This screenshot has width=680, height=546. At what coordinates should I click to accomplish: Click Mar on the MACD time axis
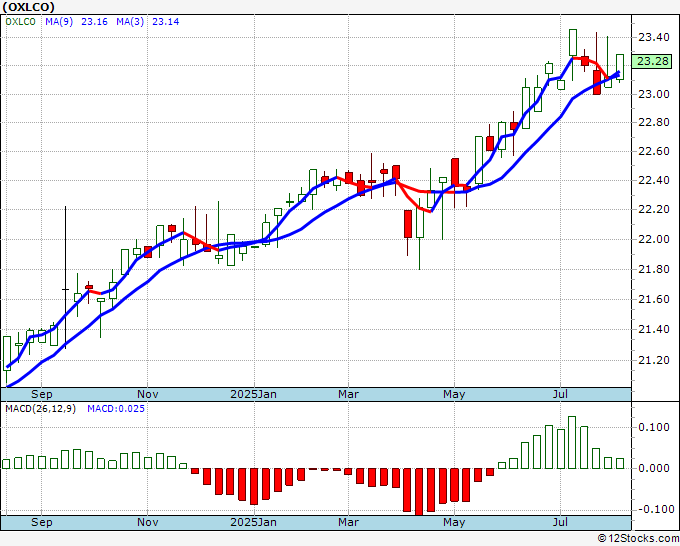coord(348,522)
